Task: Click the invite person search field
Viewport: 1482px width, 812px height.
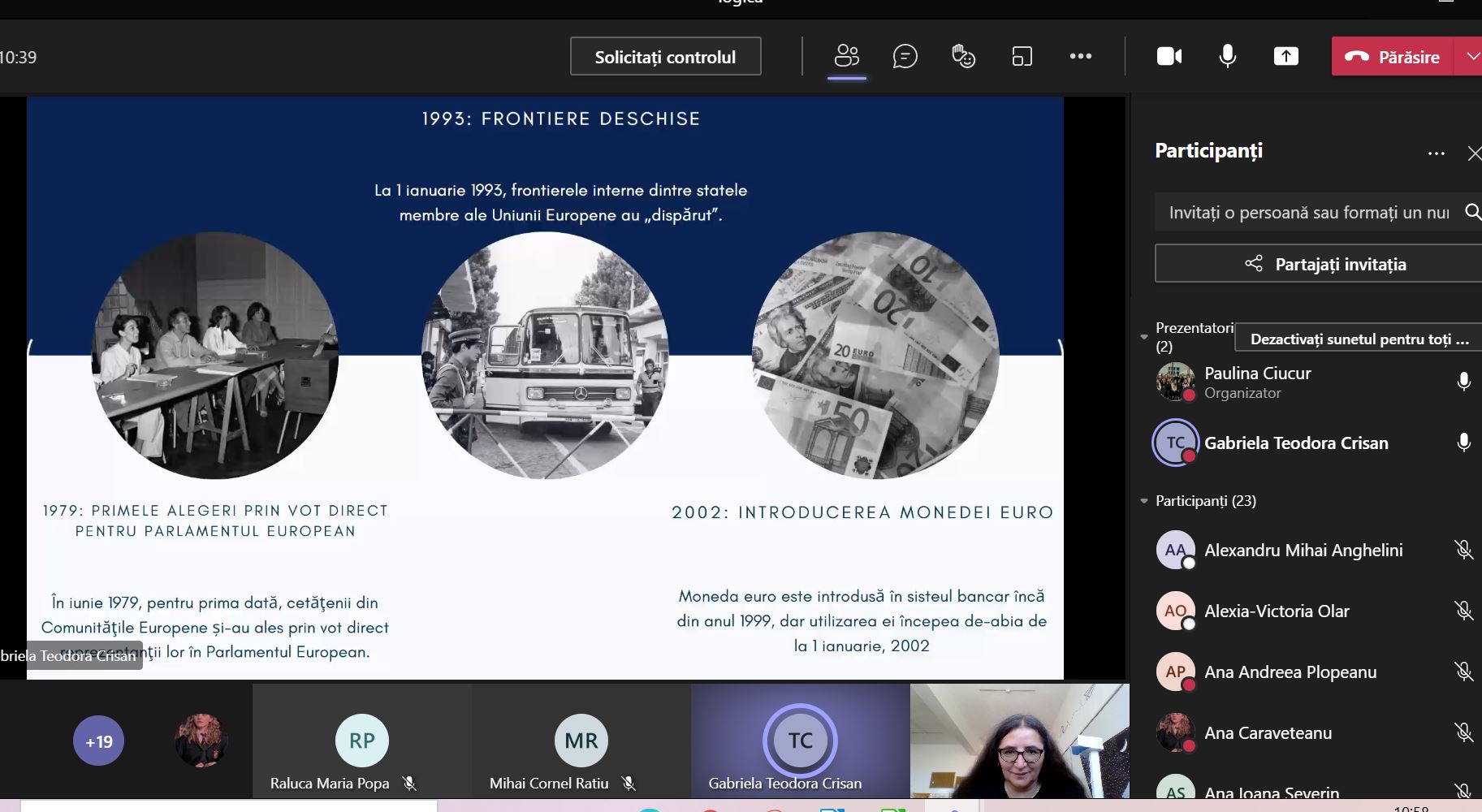Action: (x=1307, y=213)
